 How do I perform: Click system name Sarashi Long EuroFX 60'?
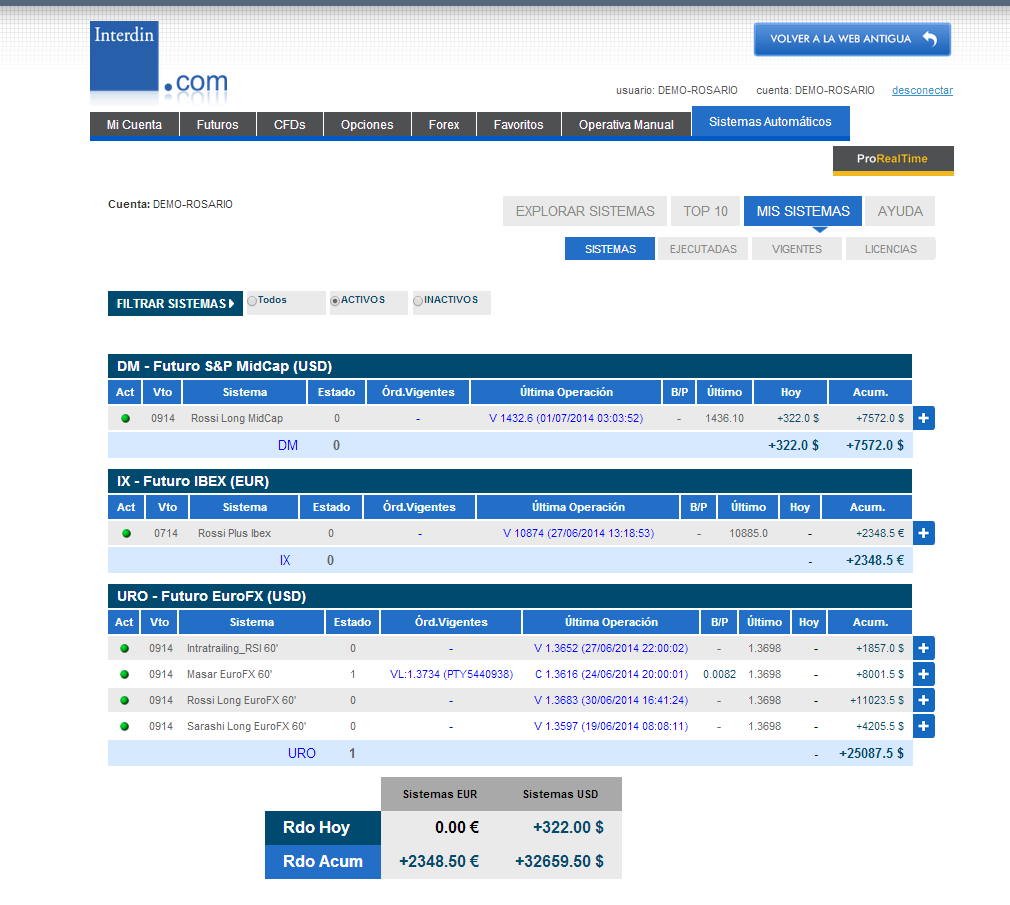[x=247, y=727]
